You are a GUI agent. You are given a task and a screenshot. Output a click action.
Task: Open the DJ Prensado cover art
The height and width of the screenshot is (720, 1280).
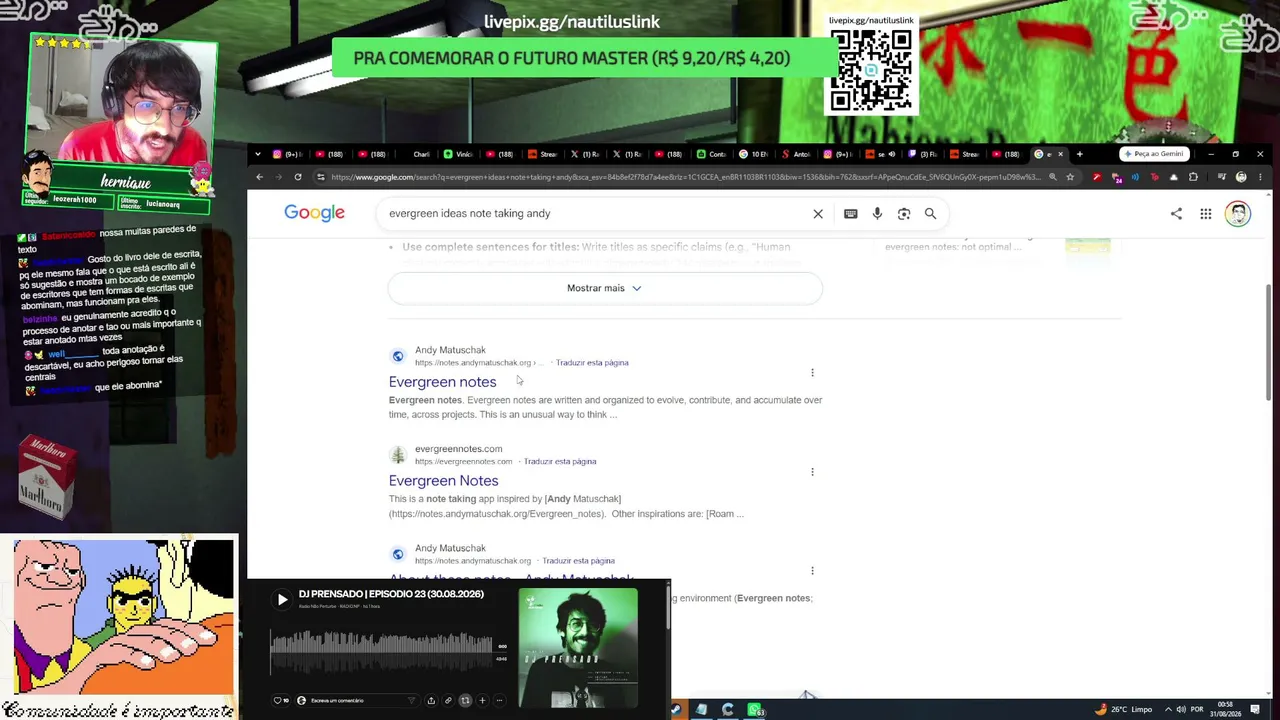point(578,647)
